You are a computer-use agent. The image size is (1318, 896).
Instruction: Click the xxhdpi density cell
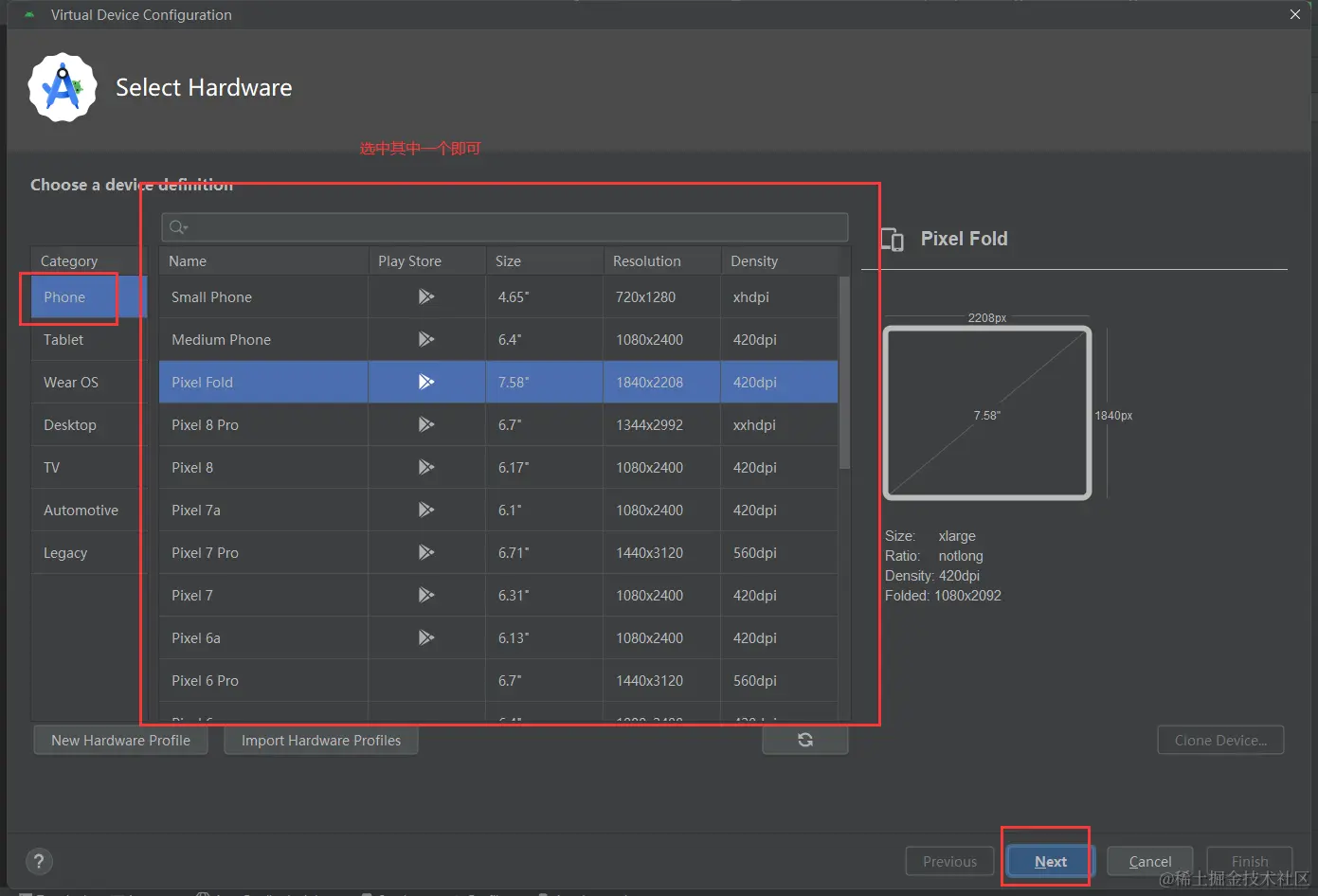[779, 424]
